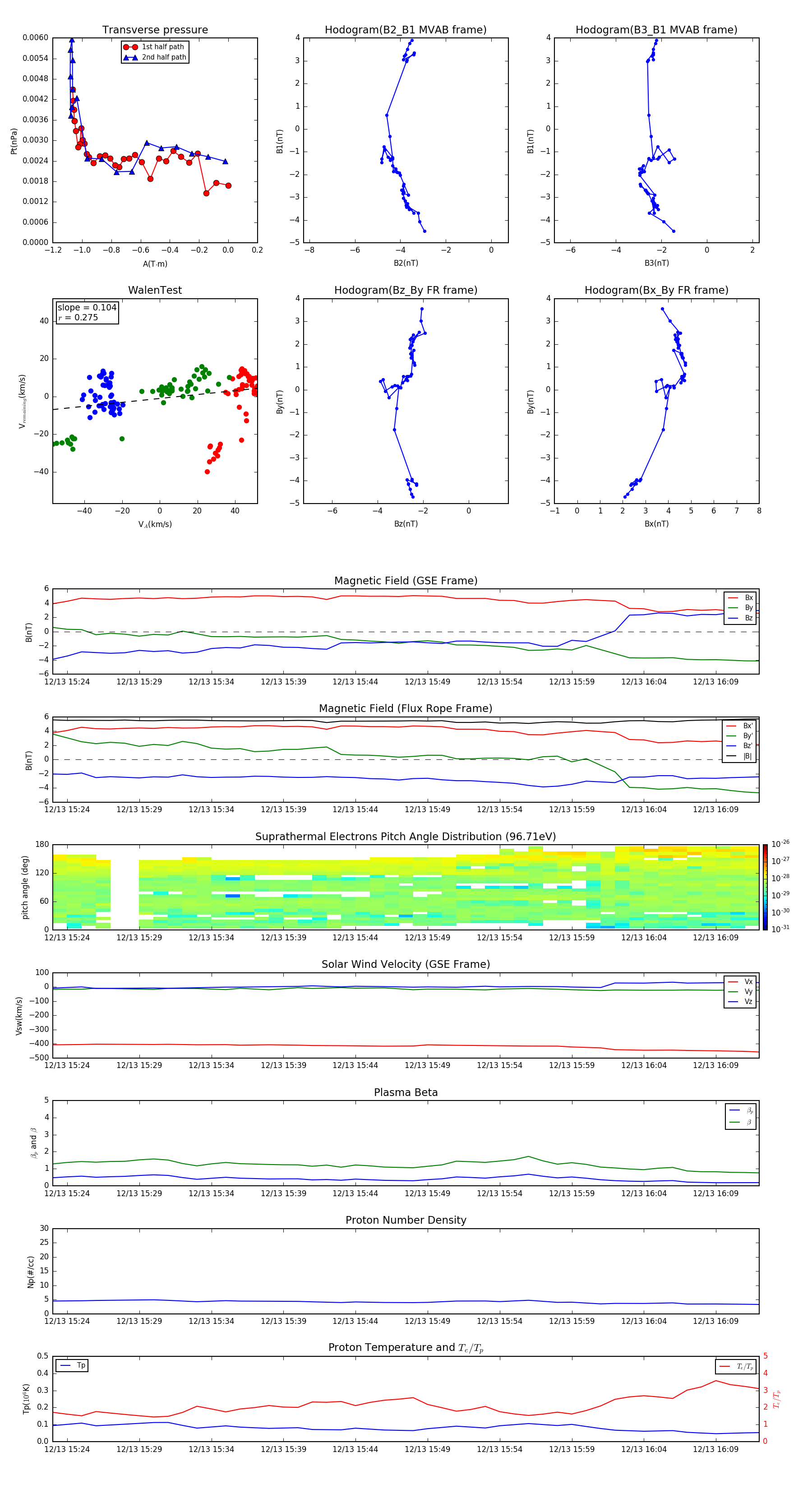Click 'Bx' legend entry in GSE panel

tap(741, 598)
